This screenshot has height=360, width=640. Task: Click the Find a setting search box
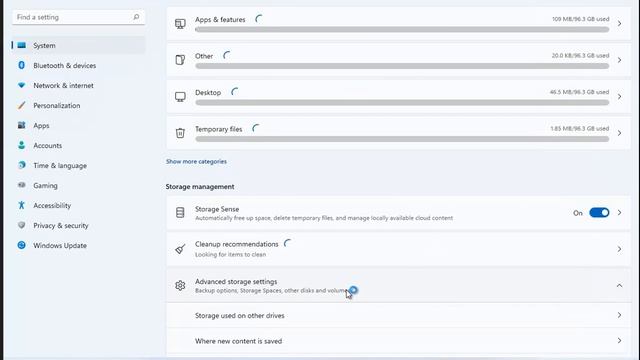[x=78, y=17]
